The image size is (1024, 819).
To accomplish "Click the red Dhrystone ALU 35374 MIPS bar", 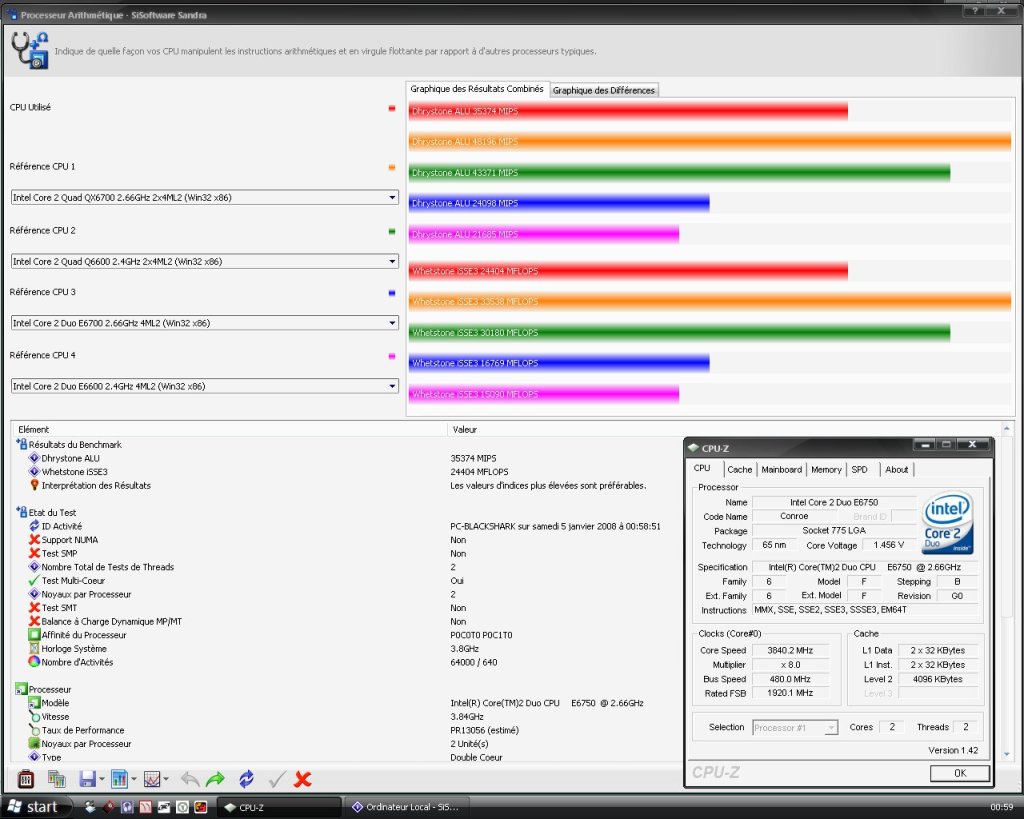I will 628,111.
